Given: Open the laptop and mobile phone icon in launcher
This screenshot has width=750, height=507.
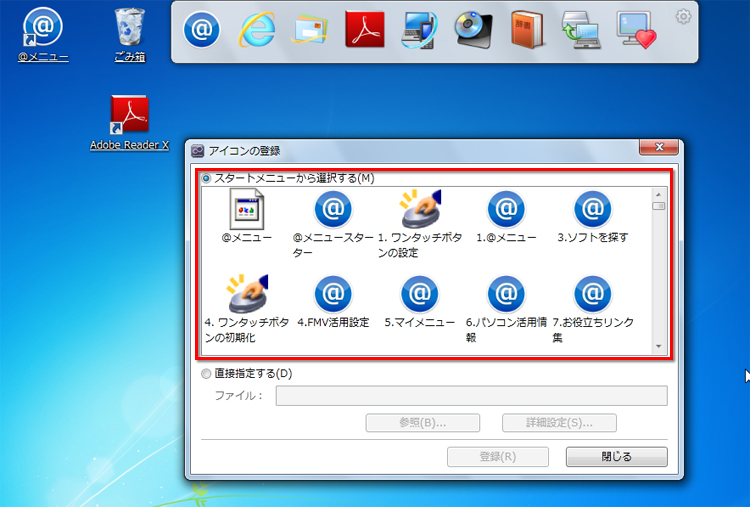Looking at the screenshot, I should click(419, 30).
